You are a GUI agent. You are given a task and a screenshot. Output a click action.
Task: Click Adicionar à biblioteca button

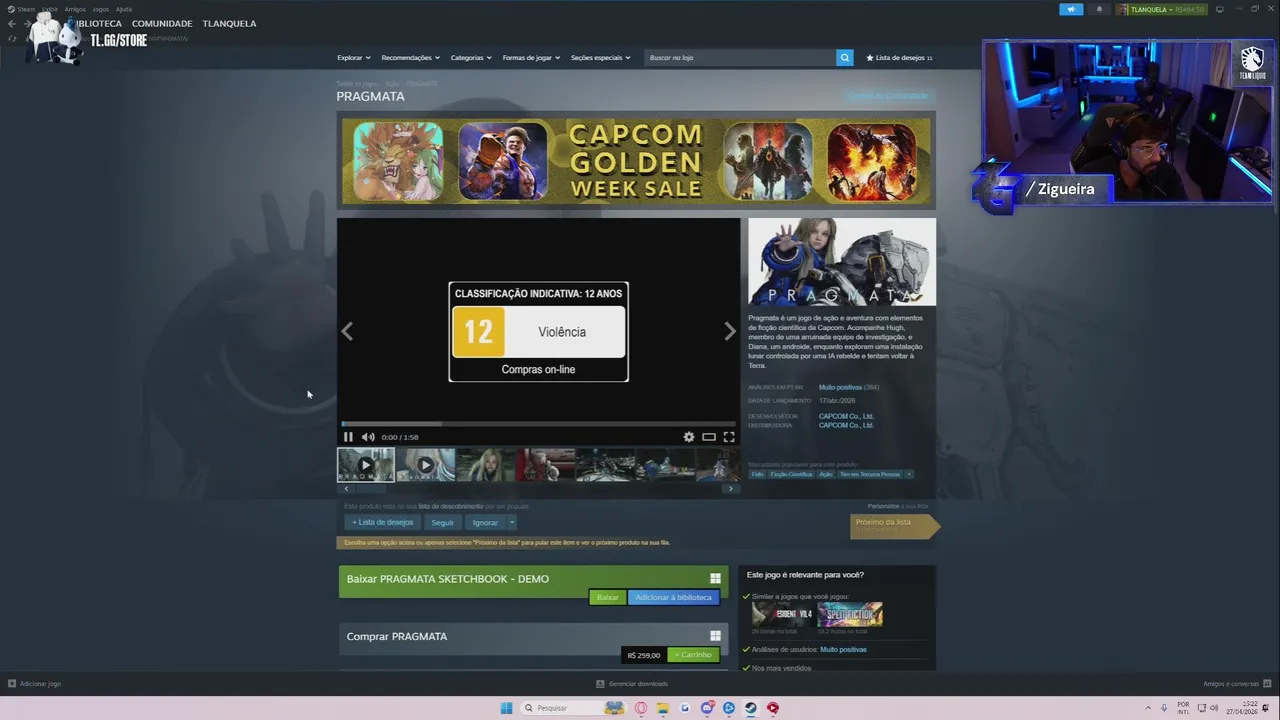674,597
